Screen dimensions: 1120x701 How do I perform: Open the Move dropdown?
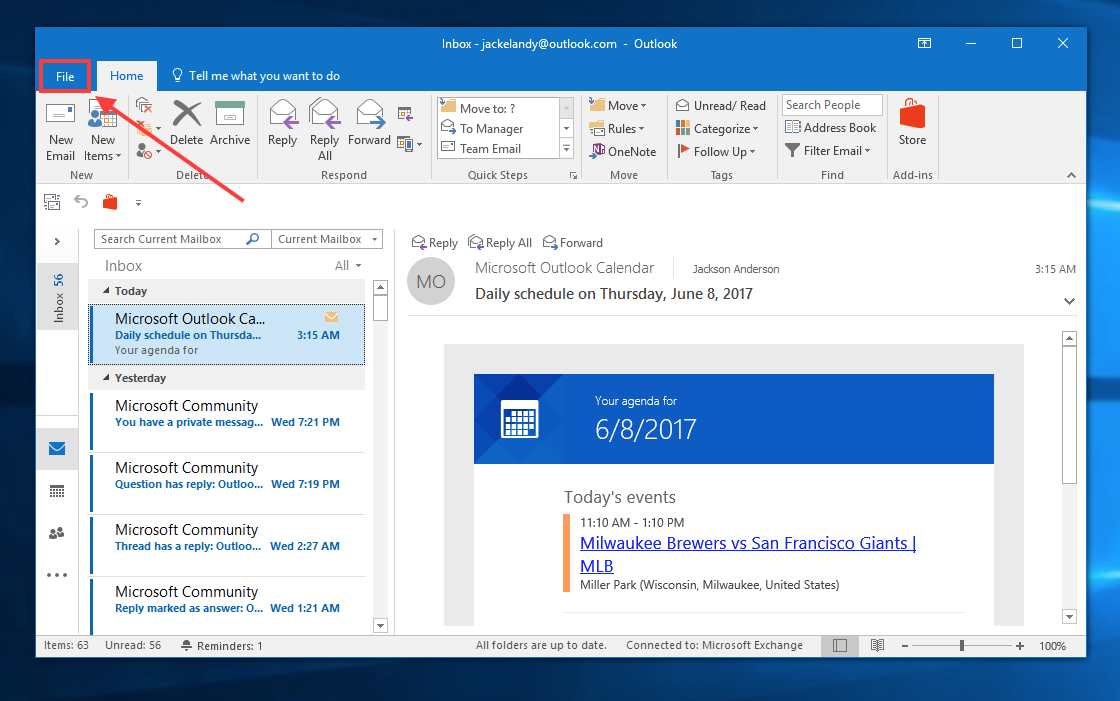point(618,105)
